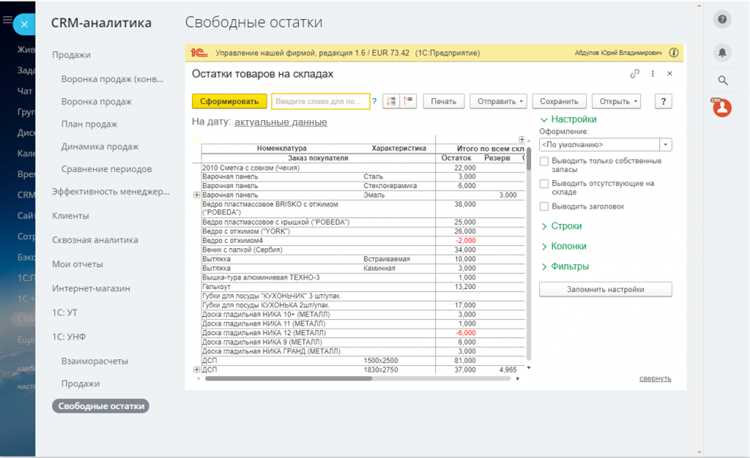Toggle Выводить отсутствующие на складе checkbox
This screenshot has height=458, width=750.
544,184
